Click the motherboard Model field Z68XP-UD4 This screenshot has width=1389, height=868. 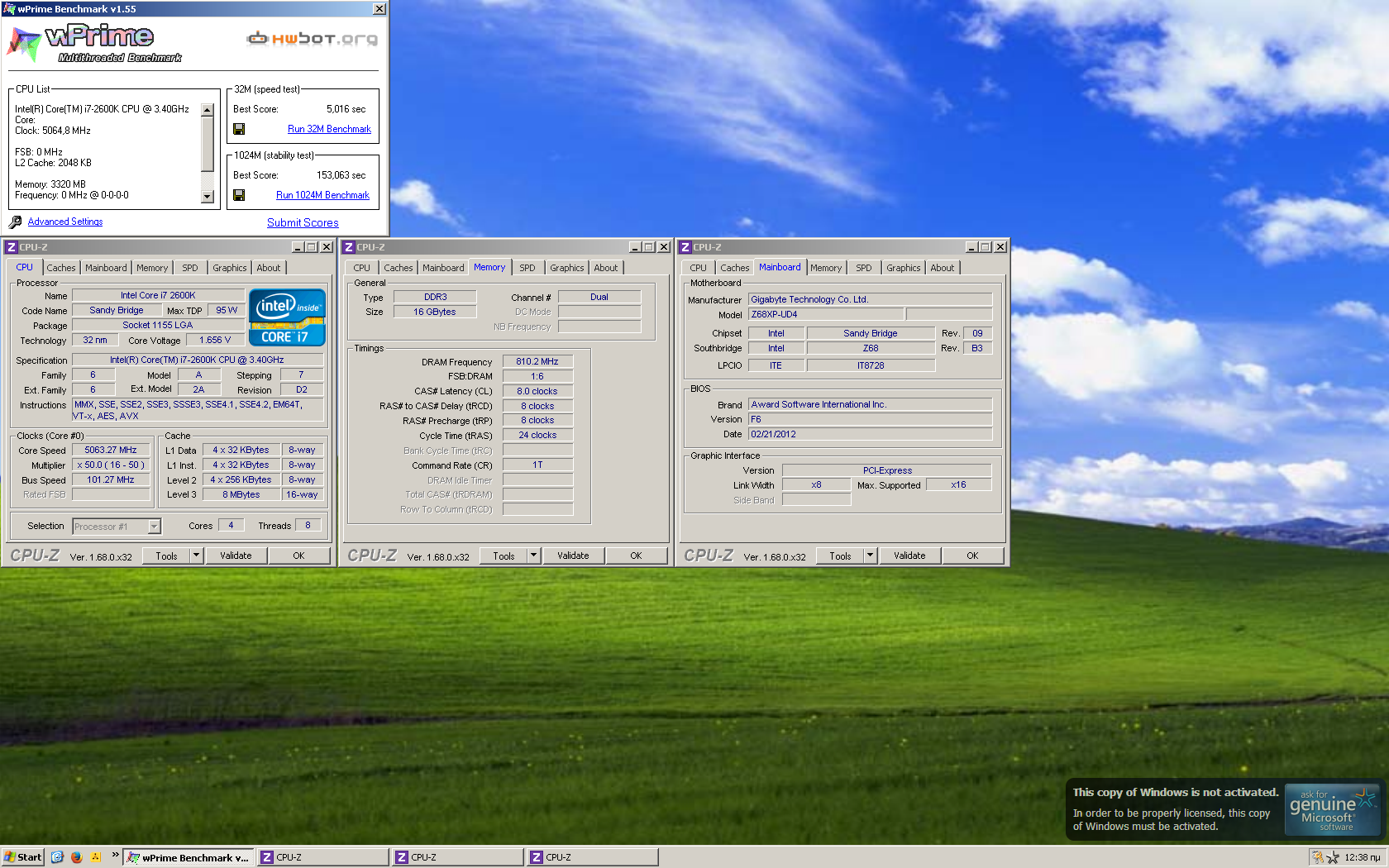[825, 314]
